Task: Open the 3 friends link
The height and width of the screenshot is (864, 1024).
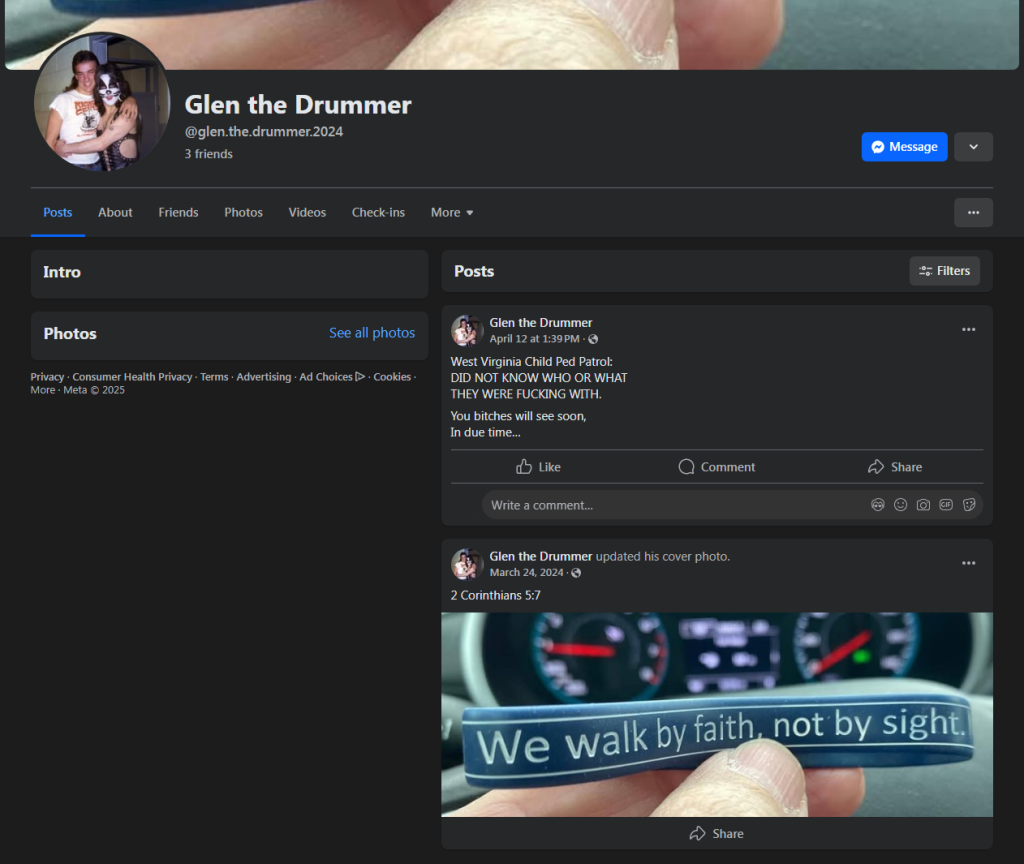Action: point(208,154)
